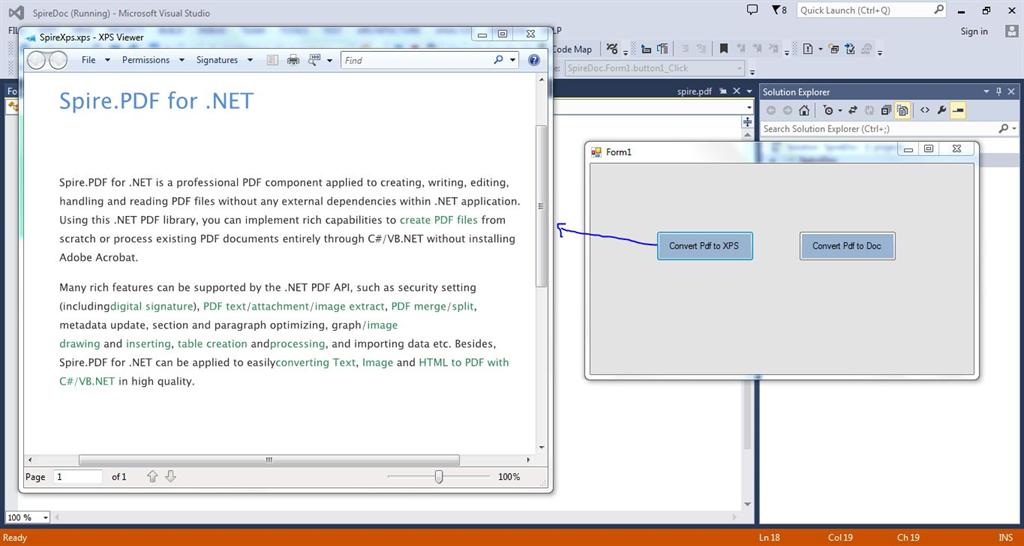This screenshot has width=1024, height=546.
Task: Open Visual Studio feedback speech bubble icon
Action: [752, 10]
